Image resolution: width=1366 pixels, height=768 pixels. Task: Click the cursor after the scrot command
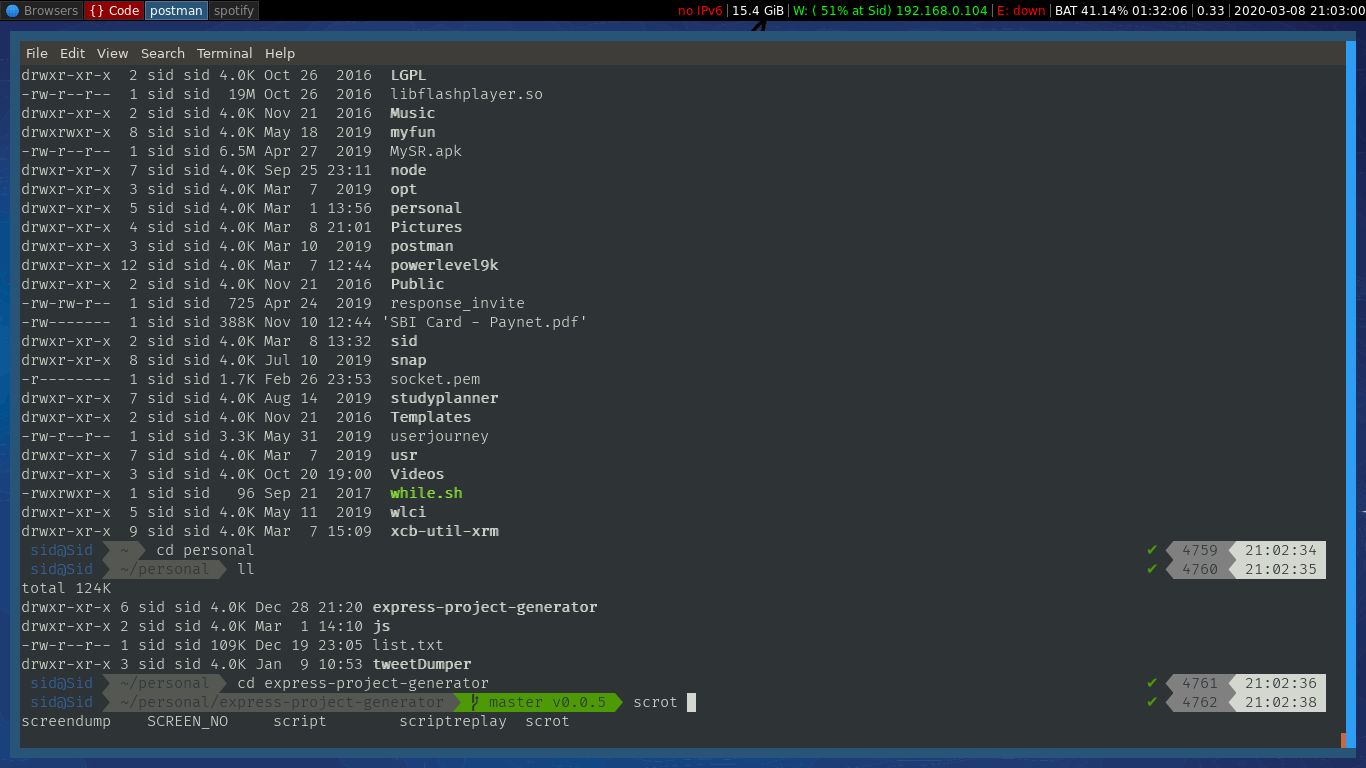(x=689, y=702)
